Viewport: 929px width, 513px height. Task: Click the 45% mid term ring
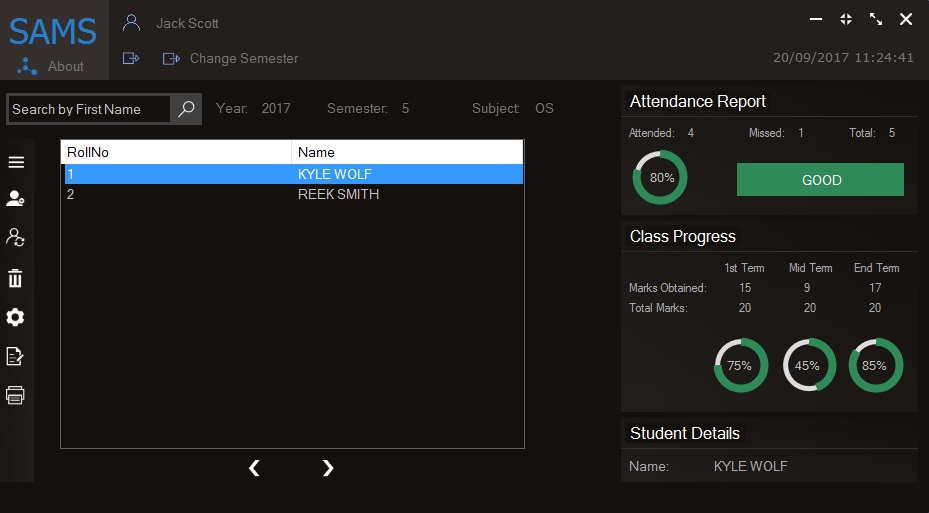point(809,365)
